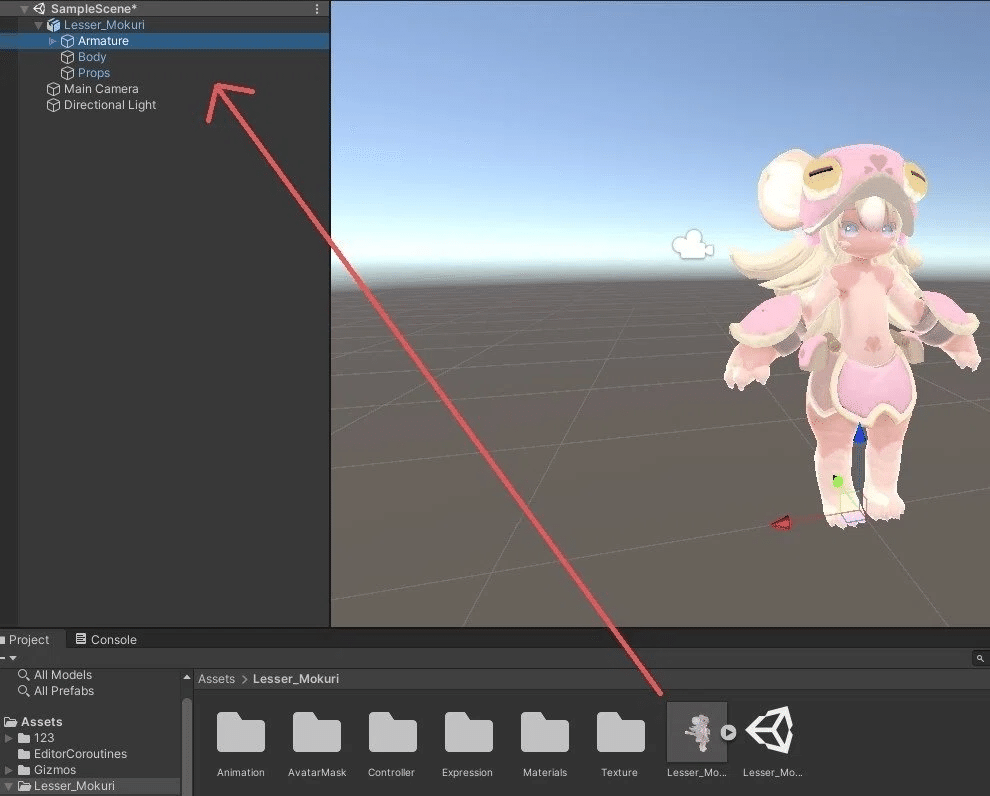
Task: Click the green Y-axis gizmo handle
Action: pos(838,482)
